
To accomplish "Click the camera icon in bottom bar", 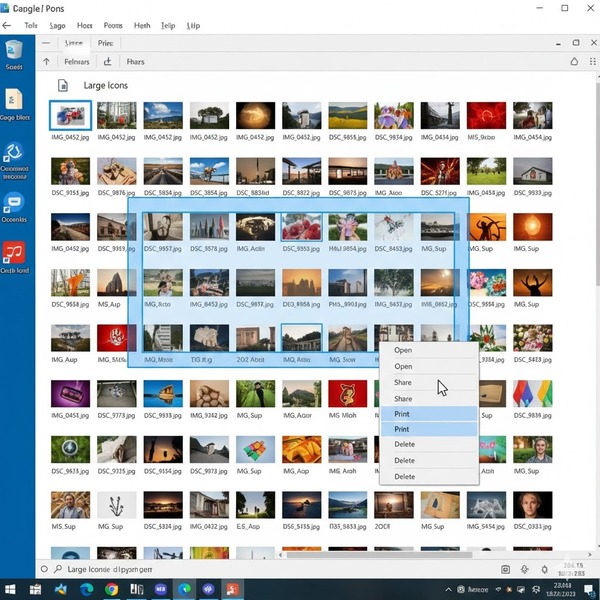I will pyautogui.click(x=505, y=569).
